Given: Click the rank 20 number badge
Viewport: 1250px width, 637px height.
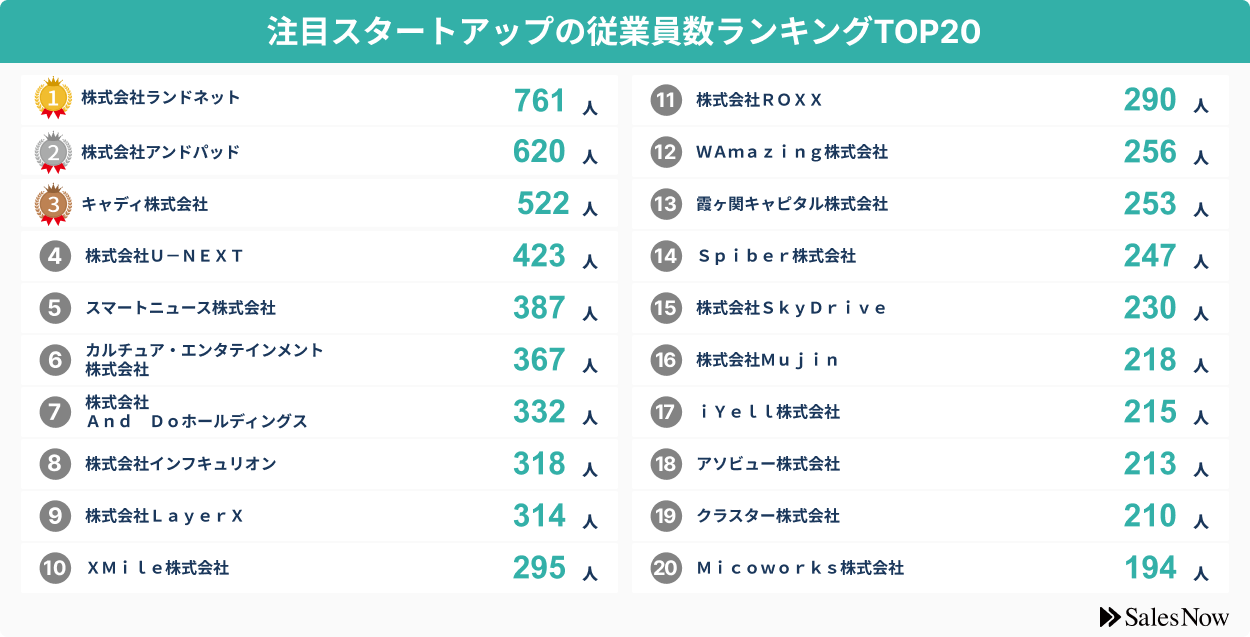Looking at the screenshot, I should [x=665, y=568].
